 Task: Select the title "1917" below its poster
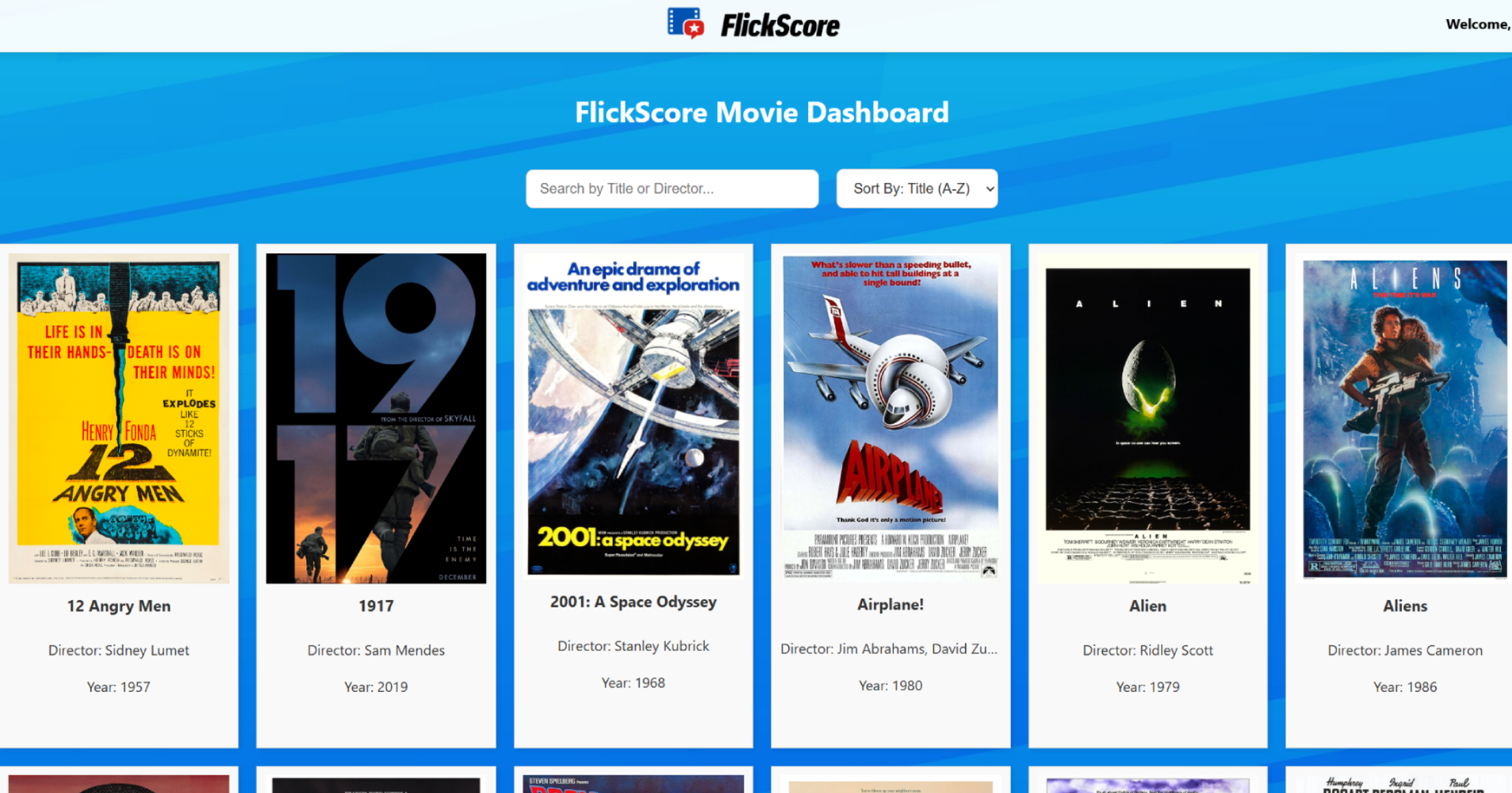click(376, 606)
